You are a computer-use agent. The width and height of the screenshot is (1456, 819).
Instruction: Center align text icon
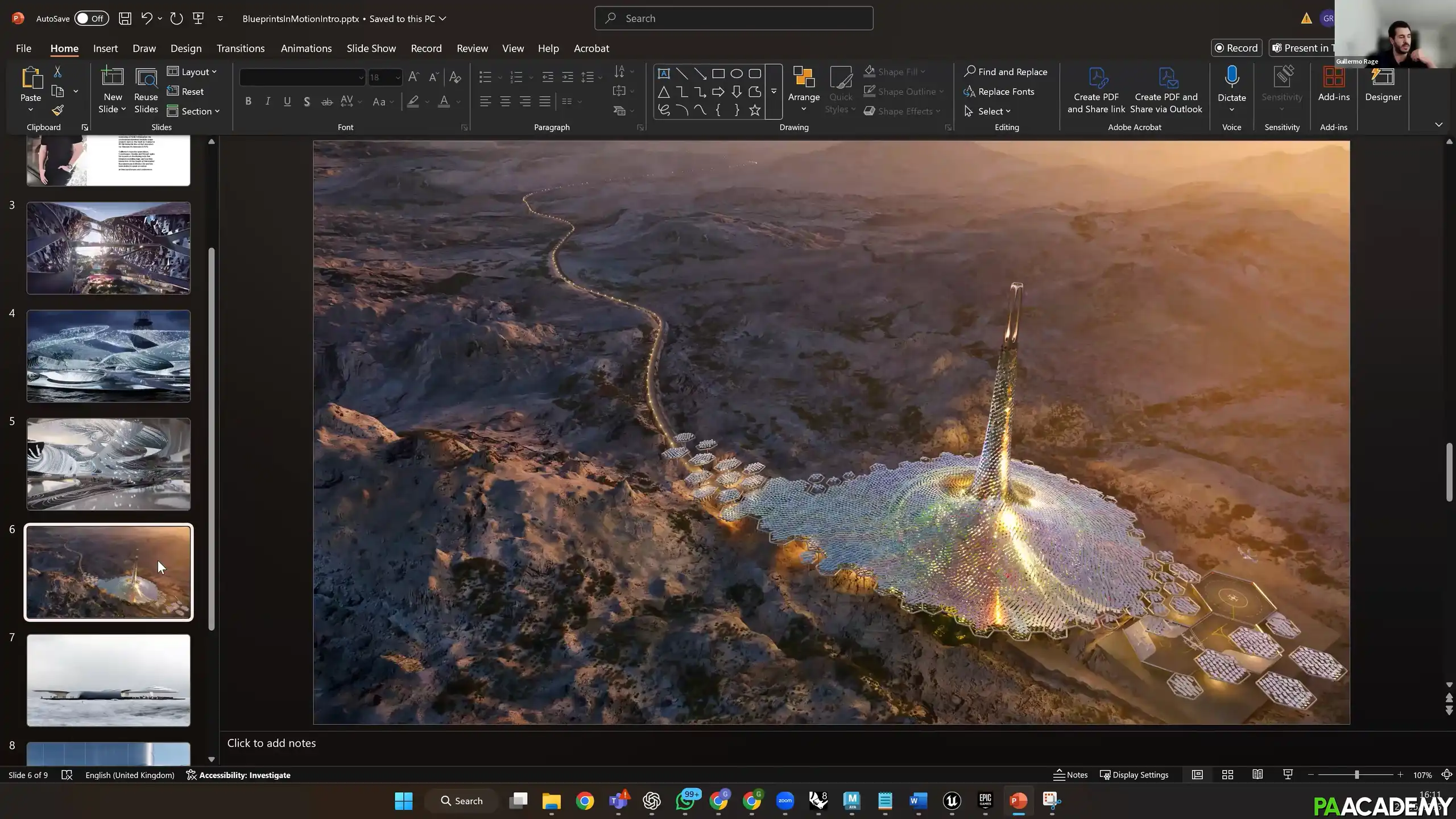[x=505, y=101]
